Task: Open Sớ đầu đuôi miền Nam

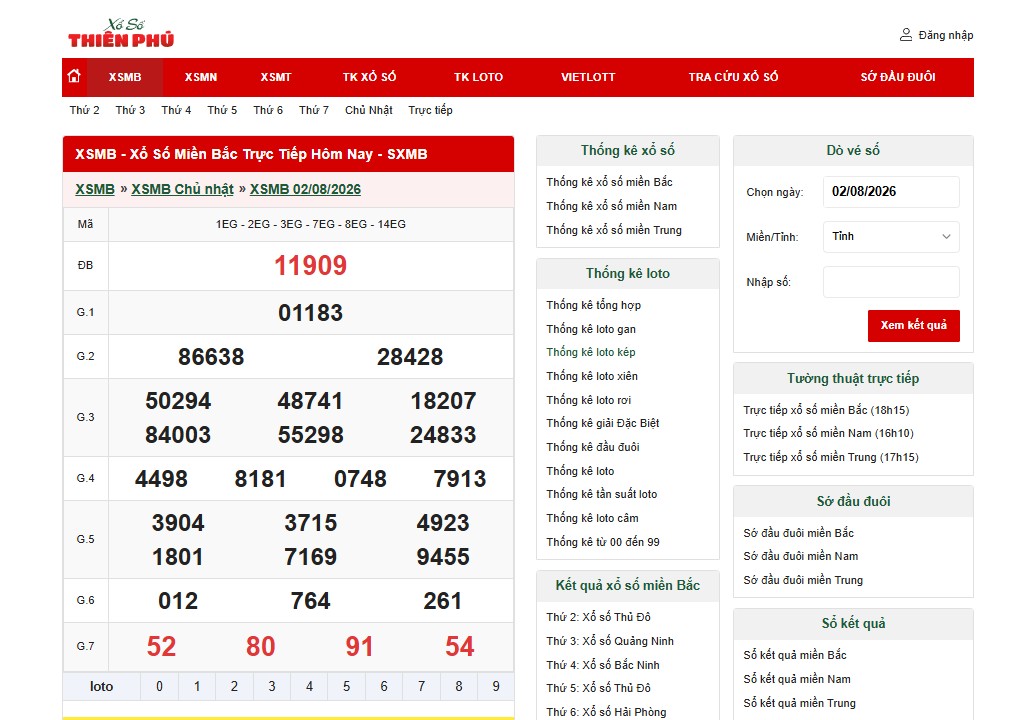Action: (x=801, y=556)
